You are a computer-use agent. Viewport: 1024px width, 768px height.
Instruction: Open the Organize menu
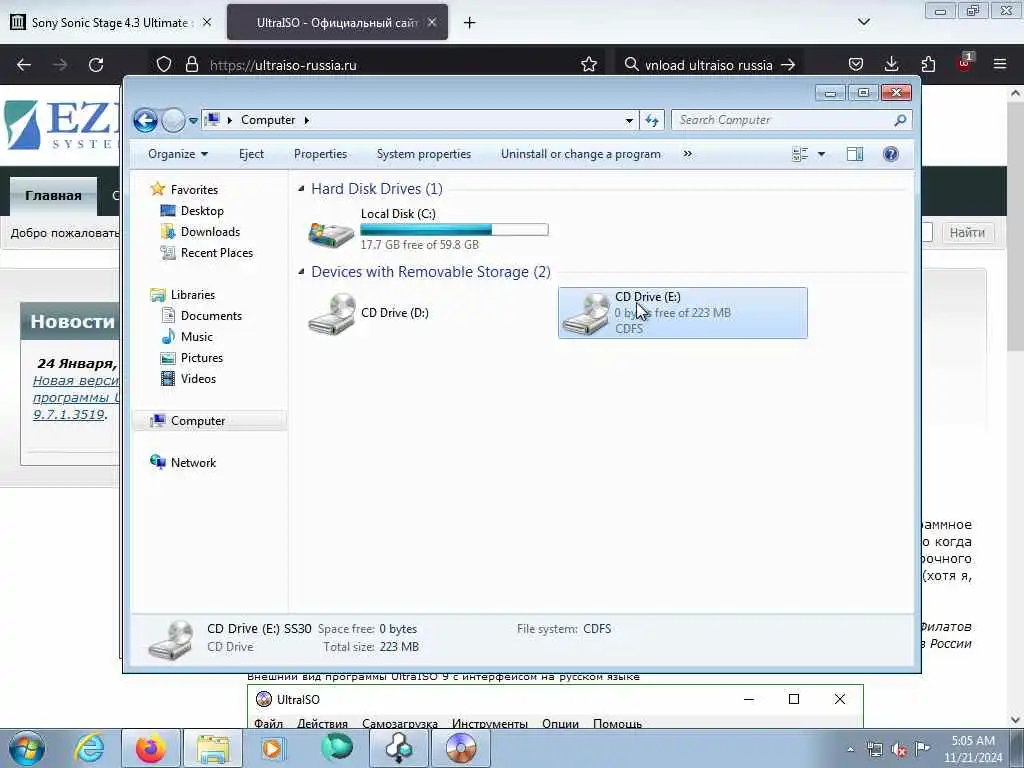pos(178,154)
